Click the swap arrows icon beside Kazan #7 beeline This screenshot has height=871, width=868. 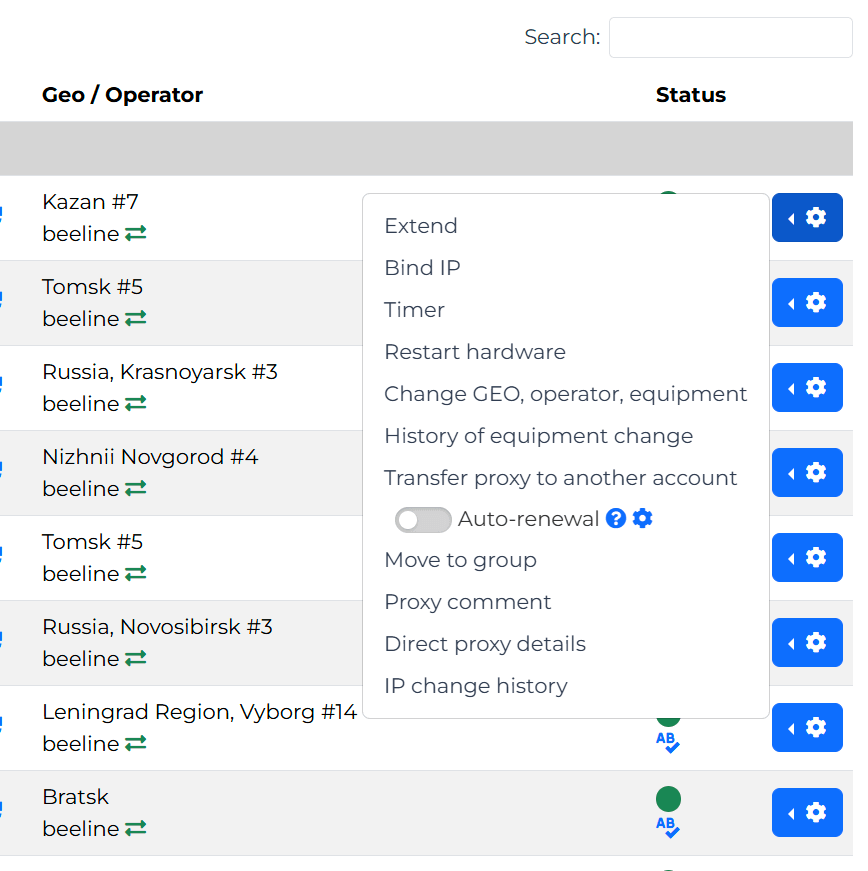[x=135, y=233]
